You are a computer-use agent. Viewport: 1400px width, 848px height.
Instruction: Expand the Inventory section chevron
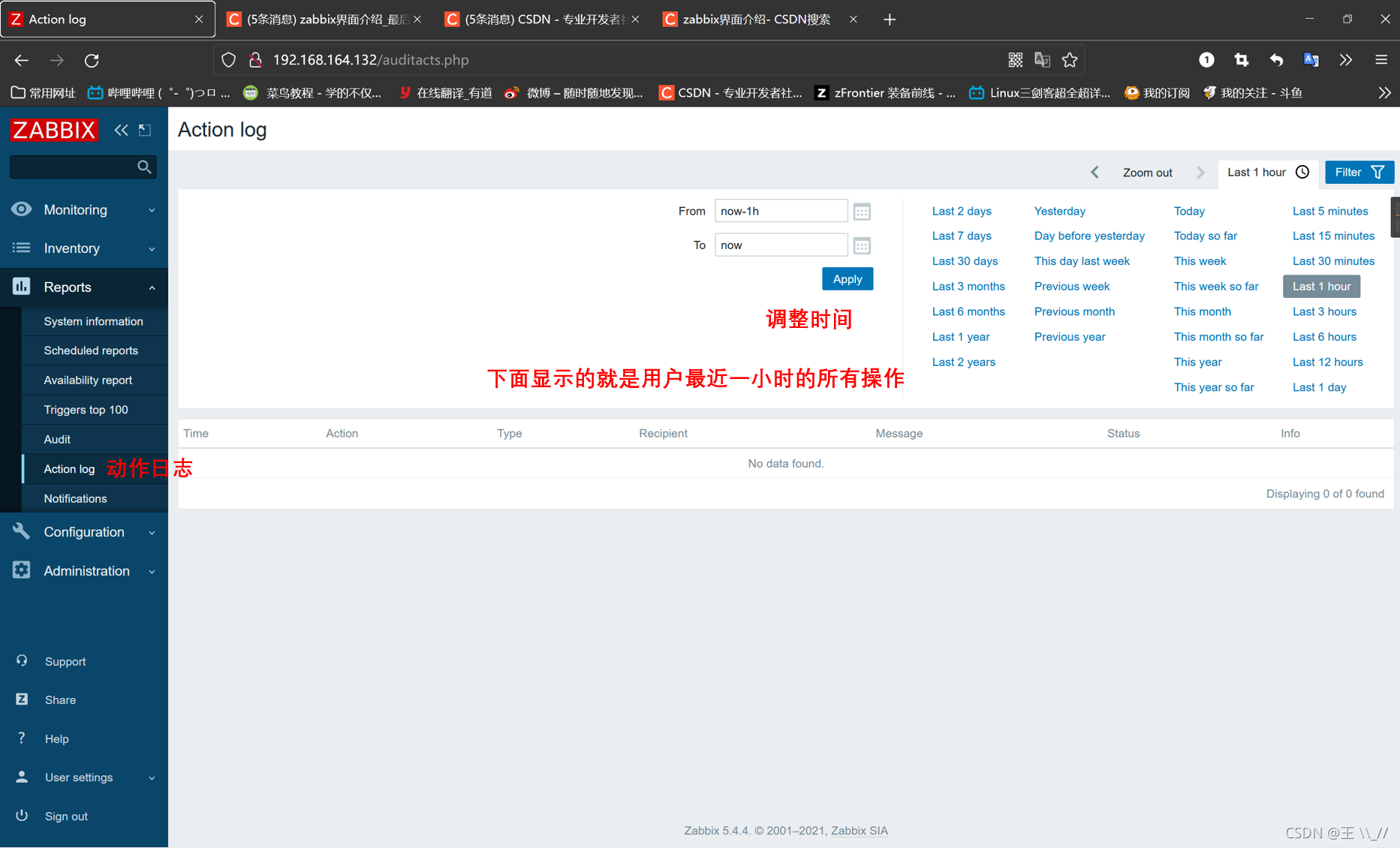click(x=152, y=248)
